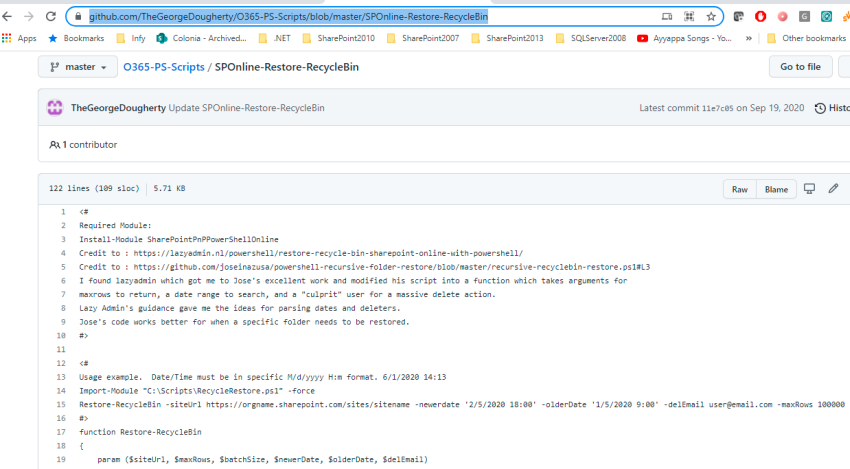Click the Go to file button
This screenshot has height=469, width=850.
[x=800, y=67]
